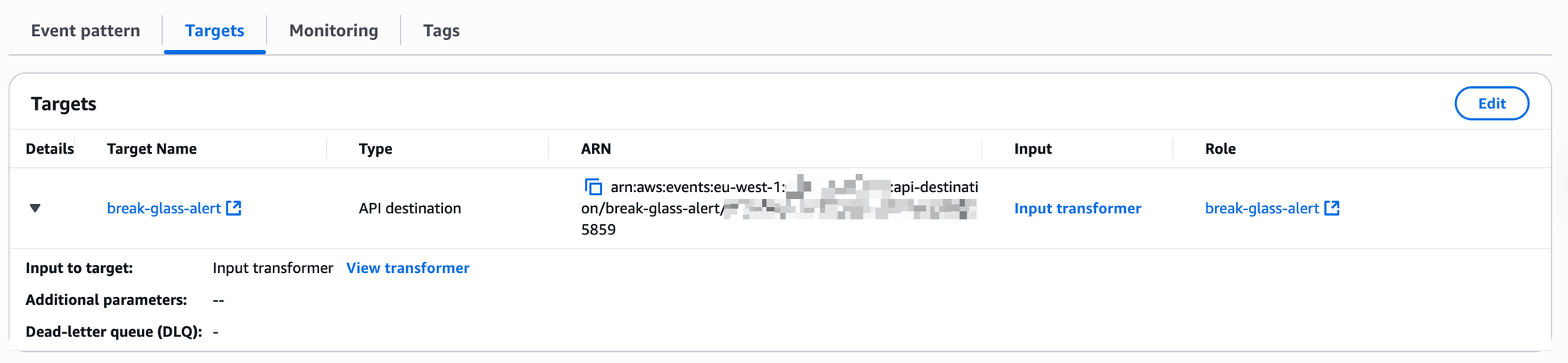This screenshot has height=363, width=1568.
Task: Open the break-glass-alert role link
Action: click(x=1261, y=209)
